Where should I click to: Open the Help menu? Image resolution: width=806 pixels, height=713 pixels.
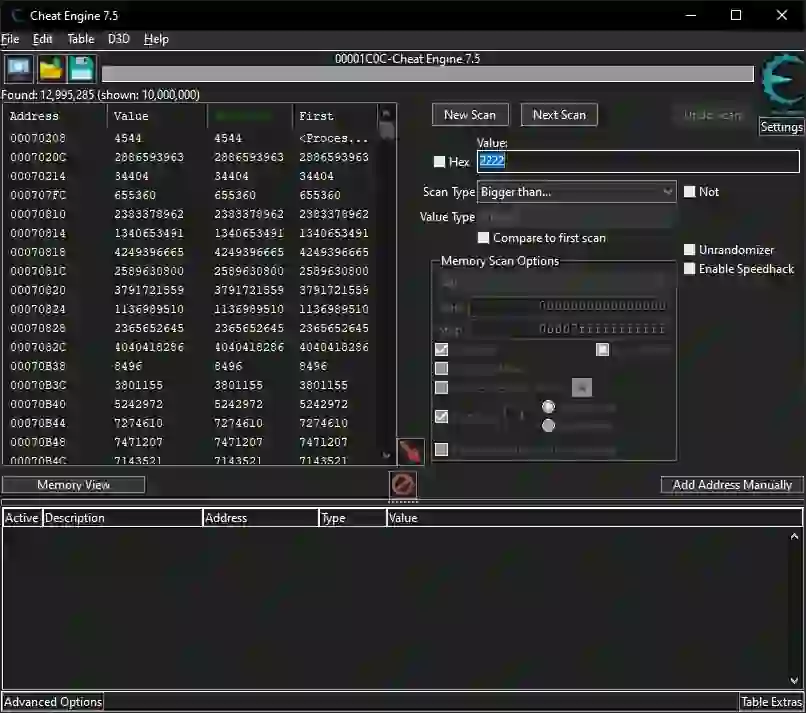click(x=156, y=39)
